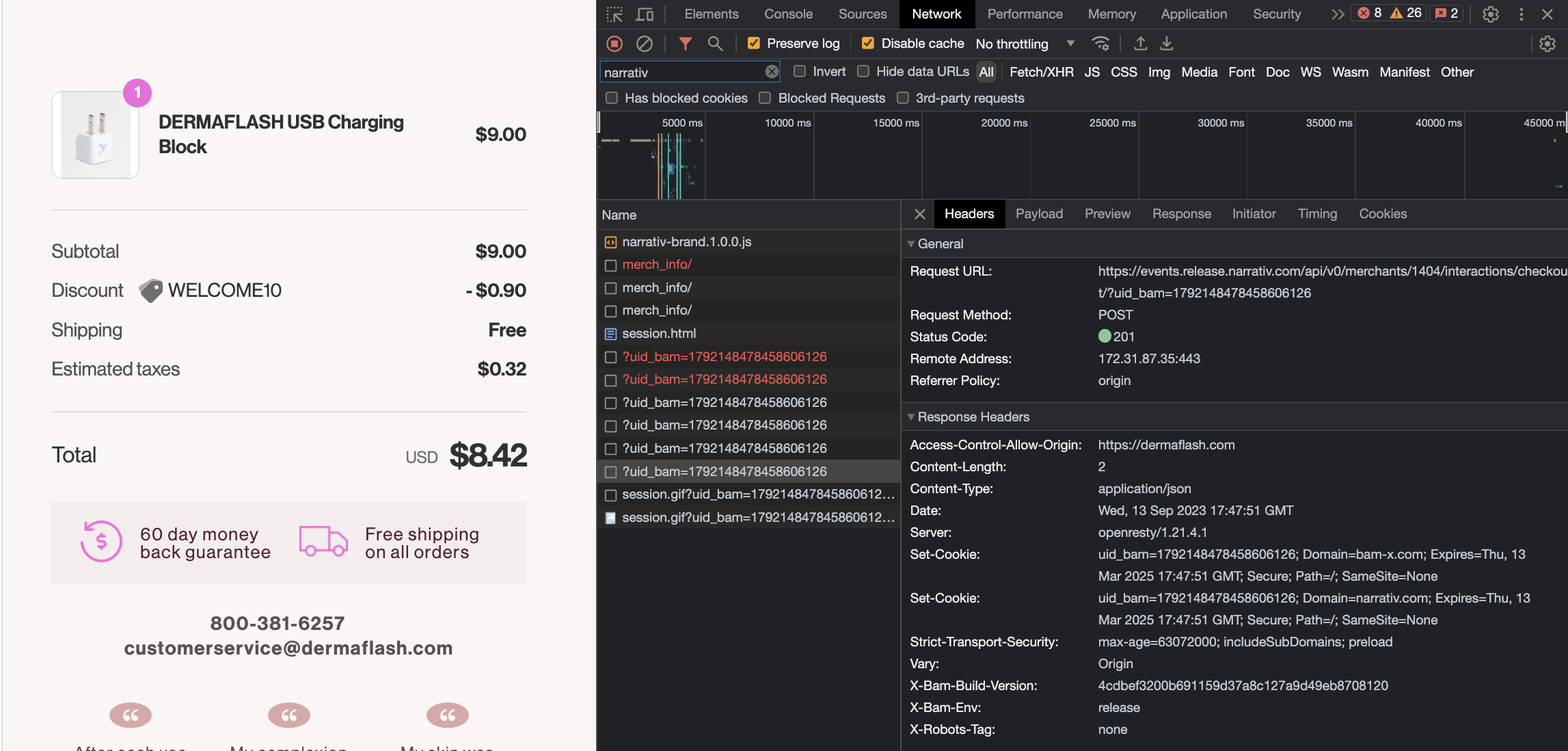1568x751 pixels.
Task: Select the highlighted ?uid_bam request row
Action: (x=748, y=472)
